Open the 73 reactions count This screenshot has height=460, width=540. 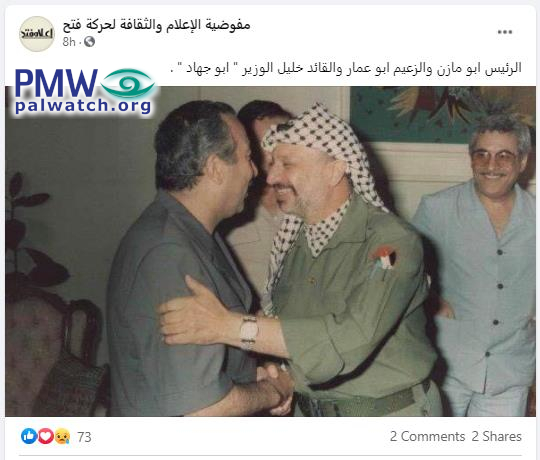[x=84, y=437]
